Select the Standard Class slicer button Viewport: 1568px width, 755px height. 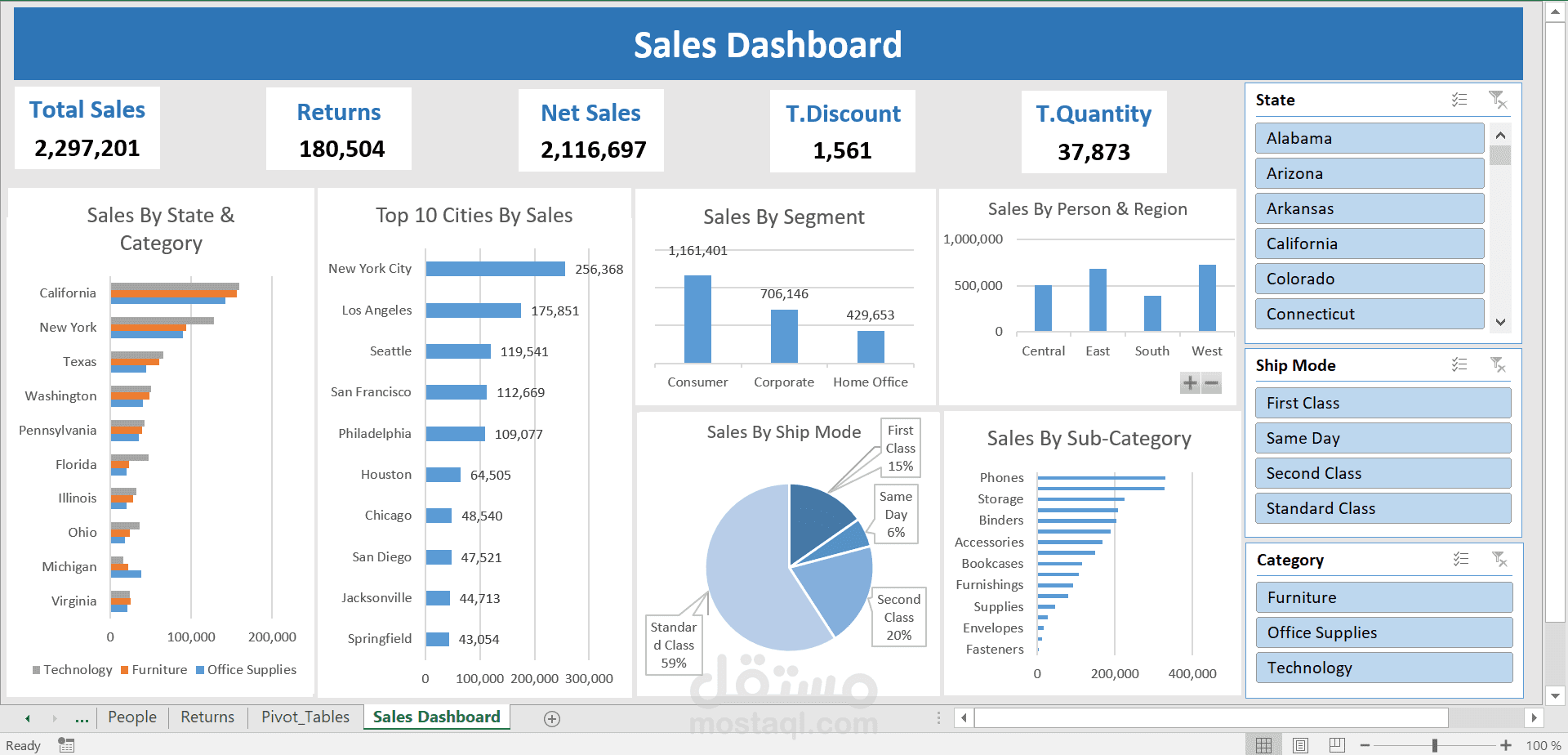point(1383,508)
